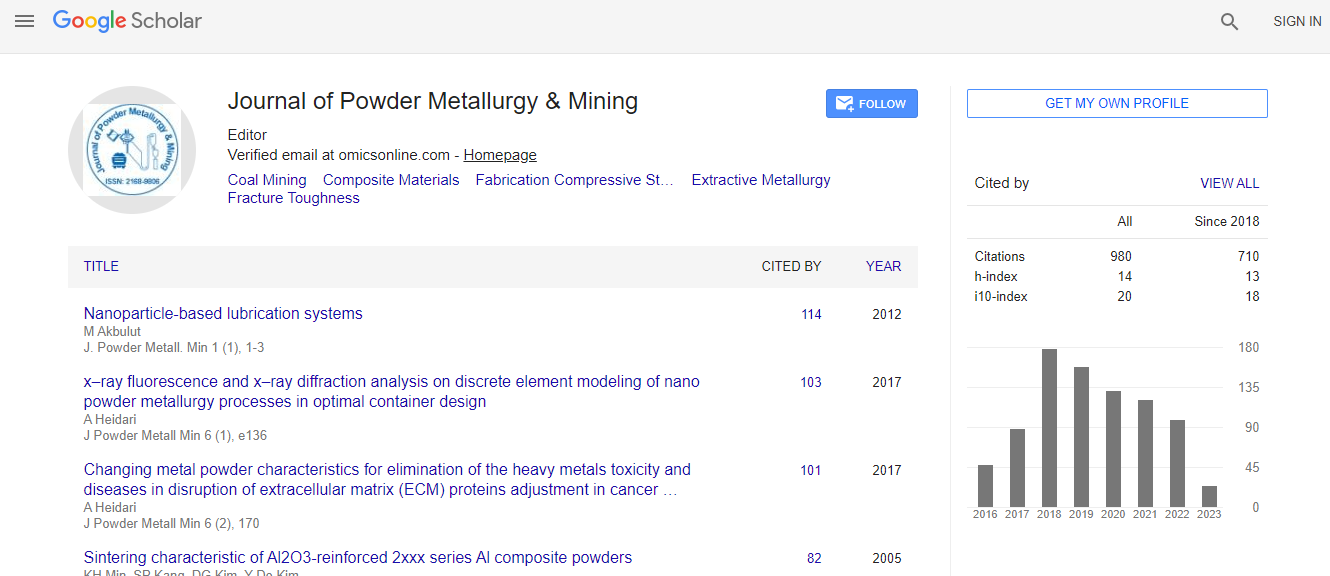
Task: Select the Coal Mining topic
Action: point(267,180)
